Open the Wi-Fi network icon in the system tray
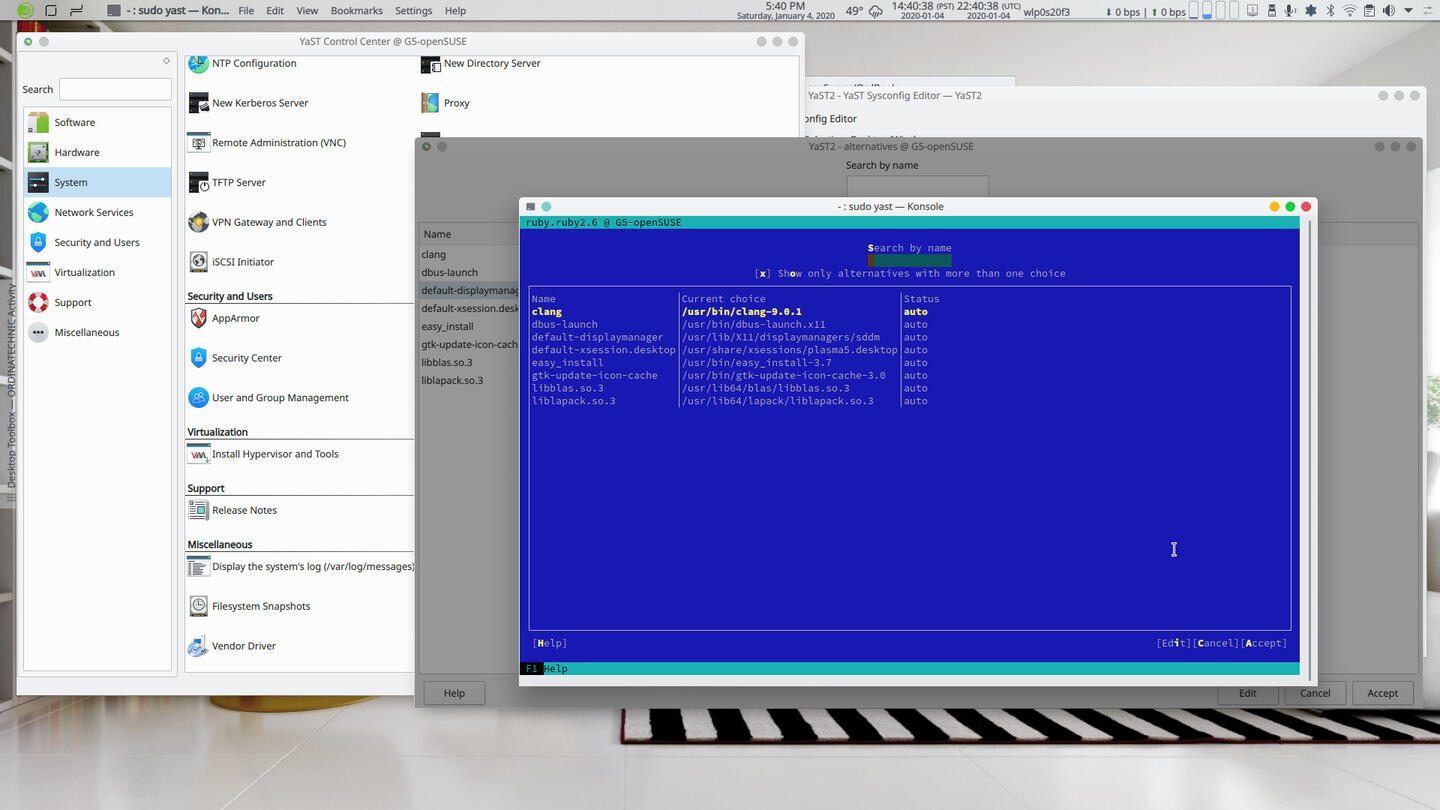This screenshot has width=1440, height=810. 1350,11
